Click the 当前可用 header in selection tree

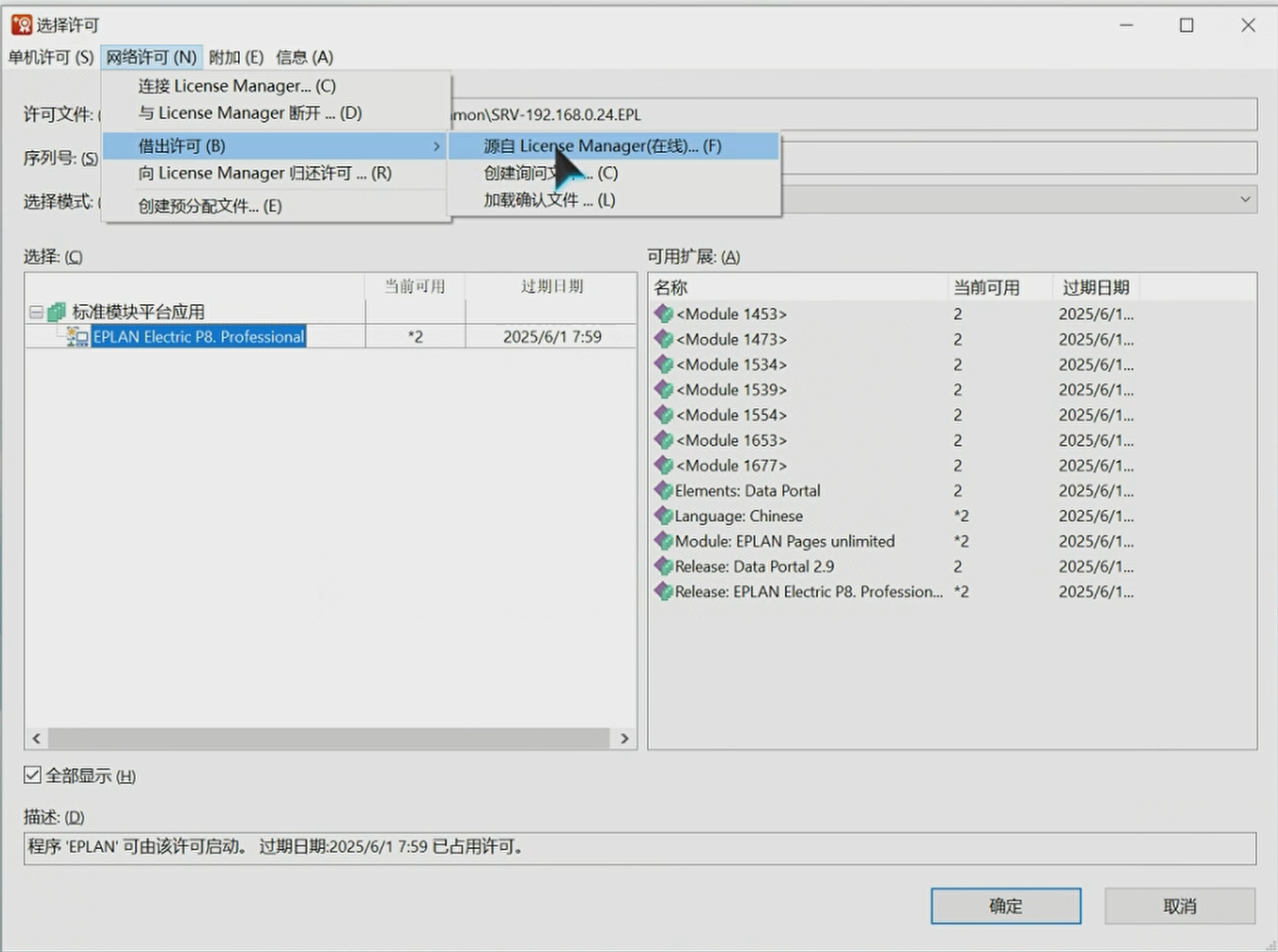tap(415, 286)
